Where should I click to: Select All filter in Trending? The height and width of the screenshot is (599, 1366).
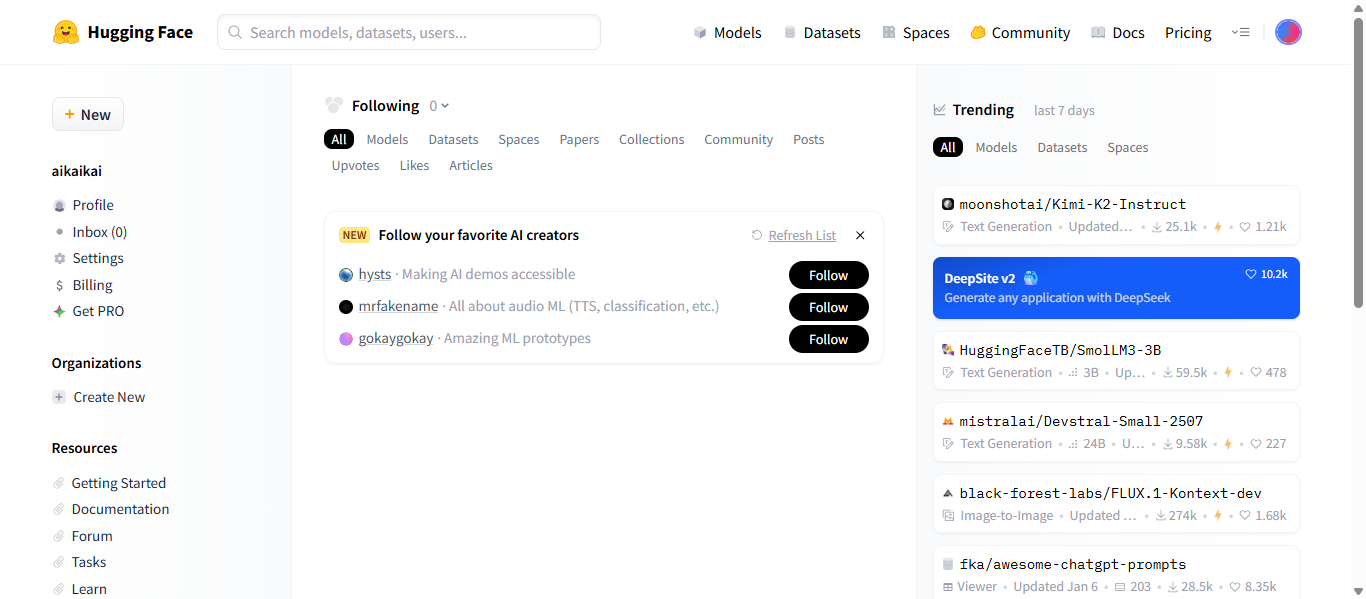tap(948, 147)
